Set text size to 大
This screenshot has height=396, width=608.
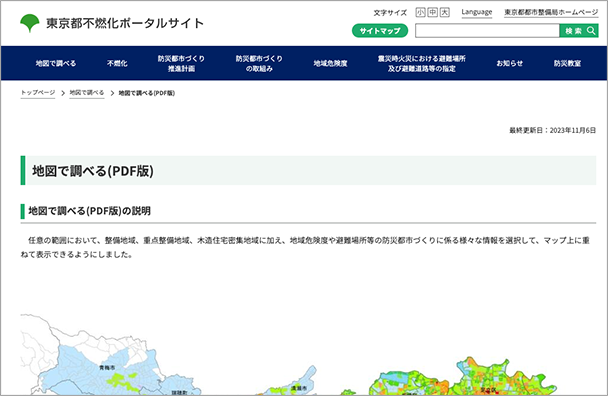(444, 12)
